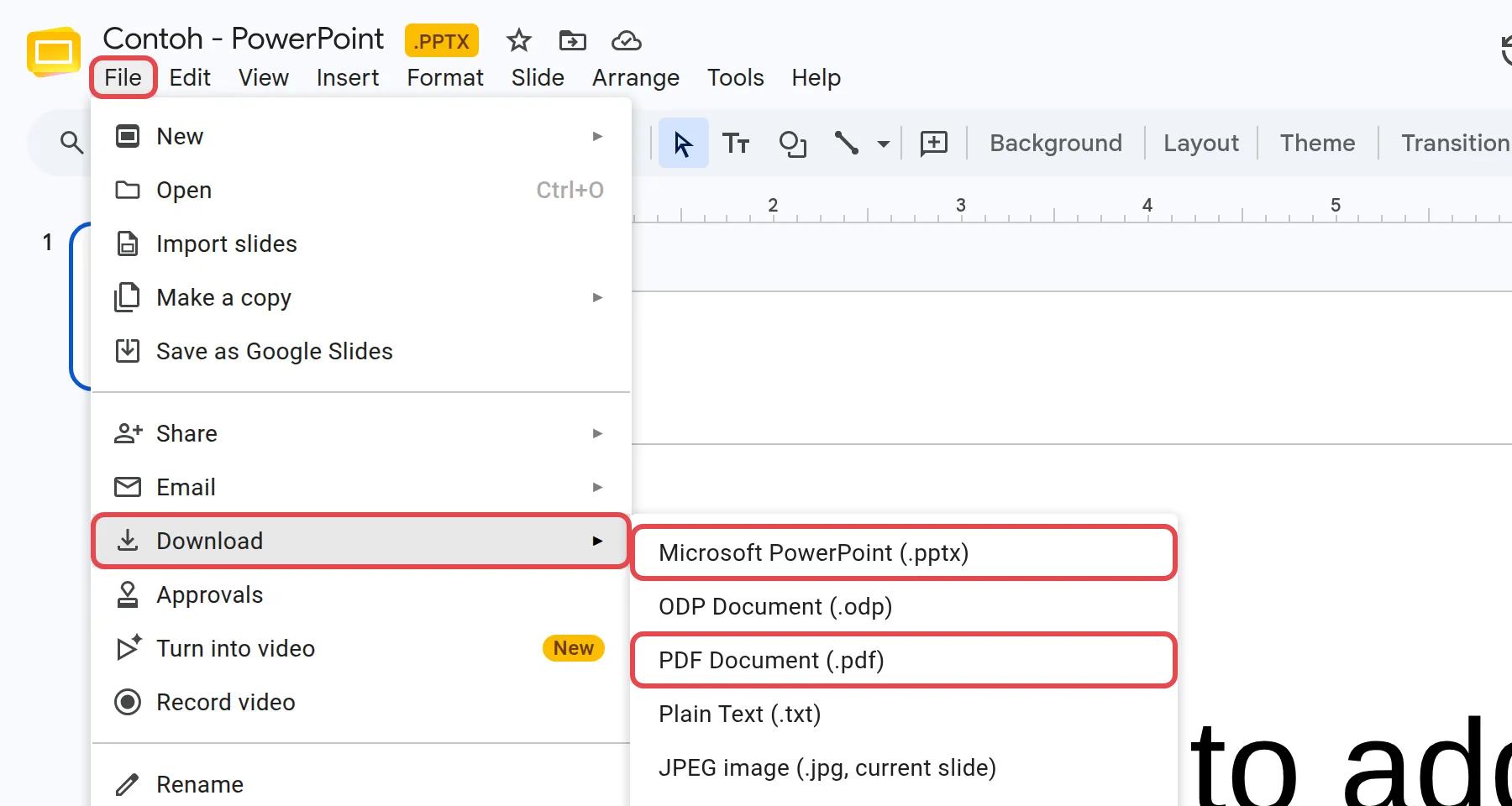Click the Save as Google Slides icon
Screen dimensions: 1512x806
tap(127, 351)
